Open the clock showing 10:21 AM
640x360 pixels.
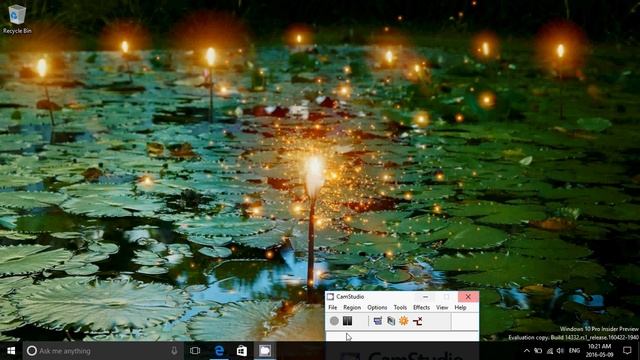pyautogui.click(x=600, y=351)
